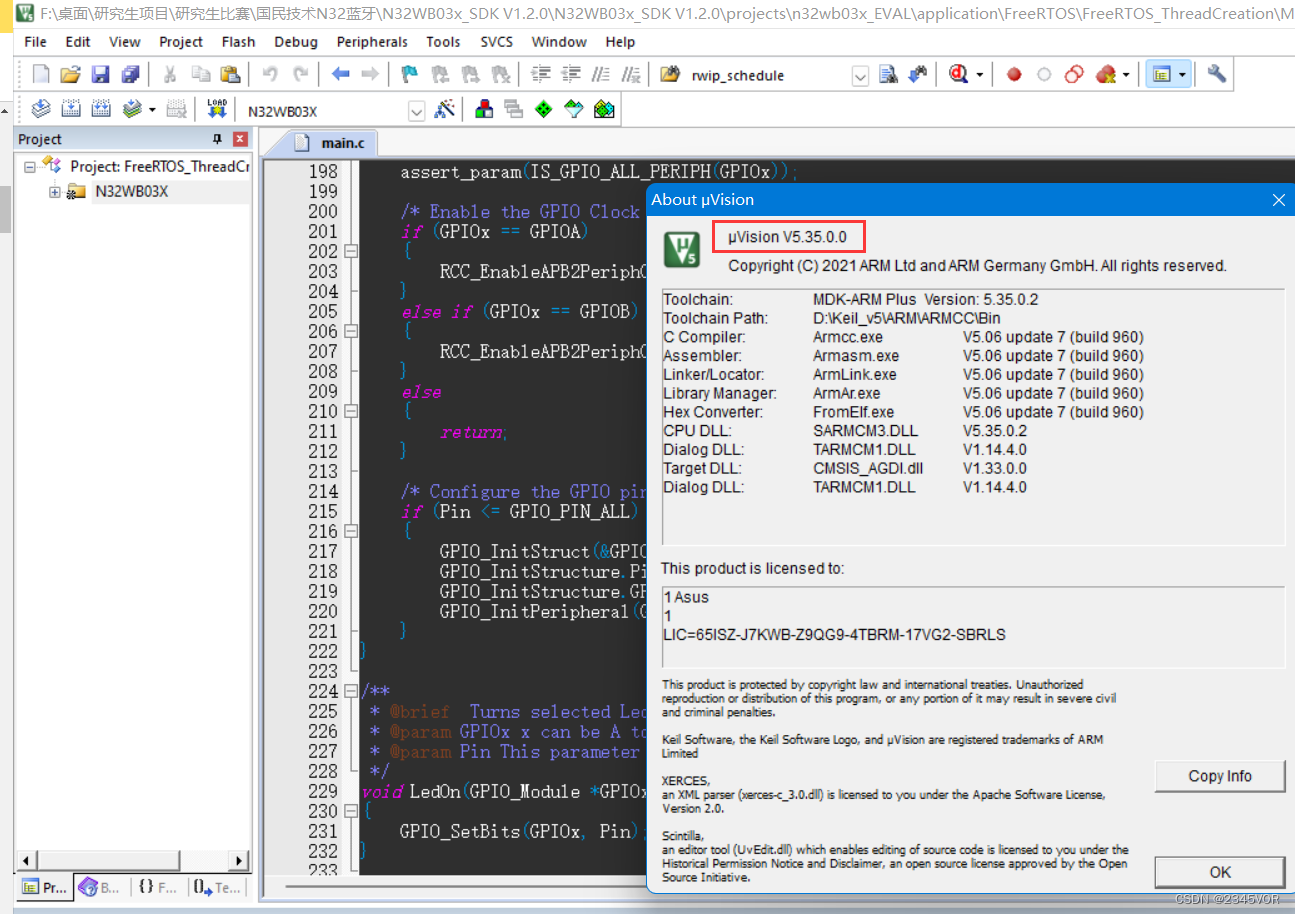Indent the selected text lines
Viewport: 1295px width, 914px height.
coord(541,75)
